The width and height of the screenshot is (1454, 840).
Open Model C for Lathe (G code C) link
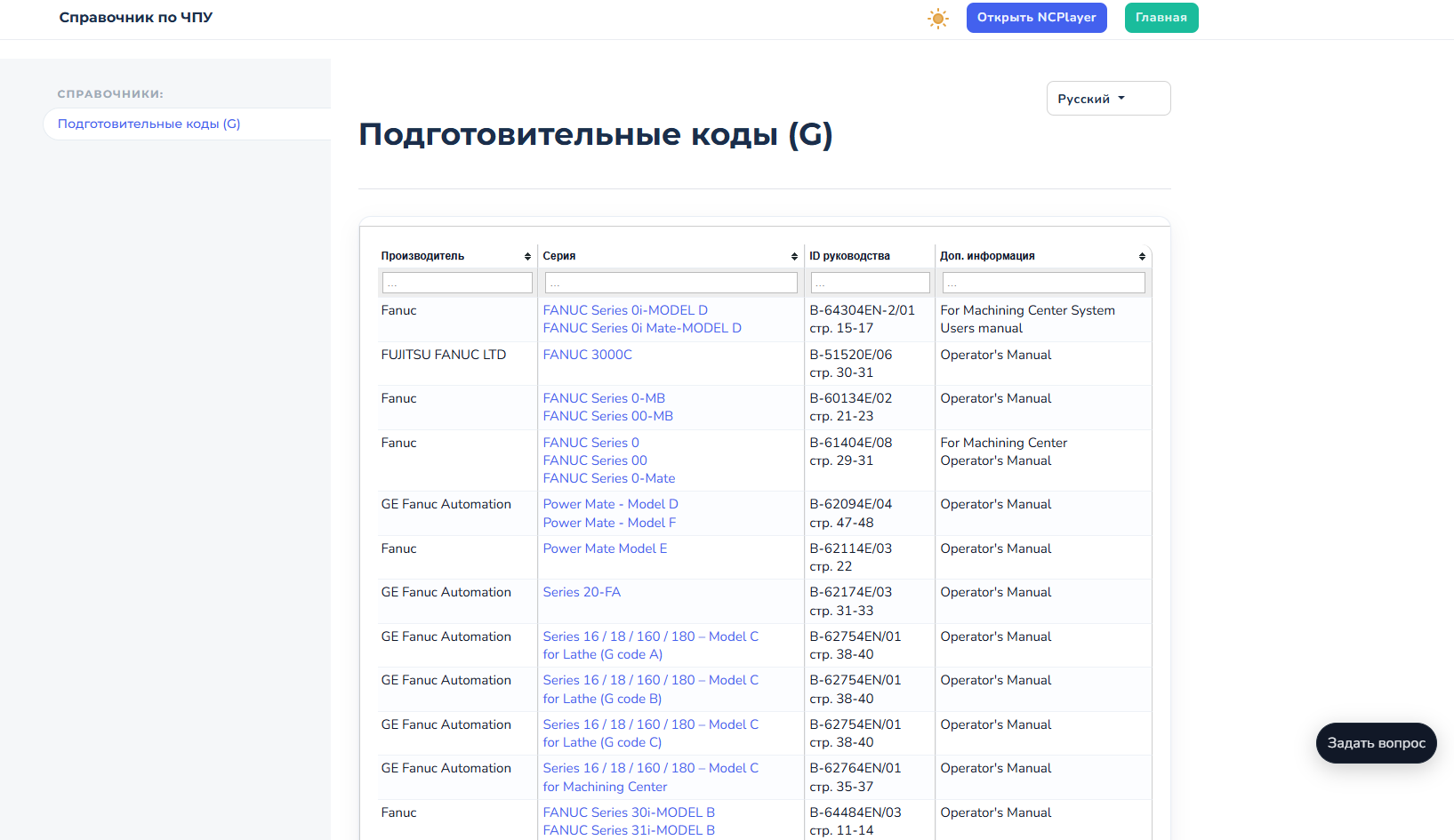click(x=651, y=733)
